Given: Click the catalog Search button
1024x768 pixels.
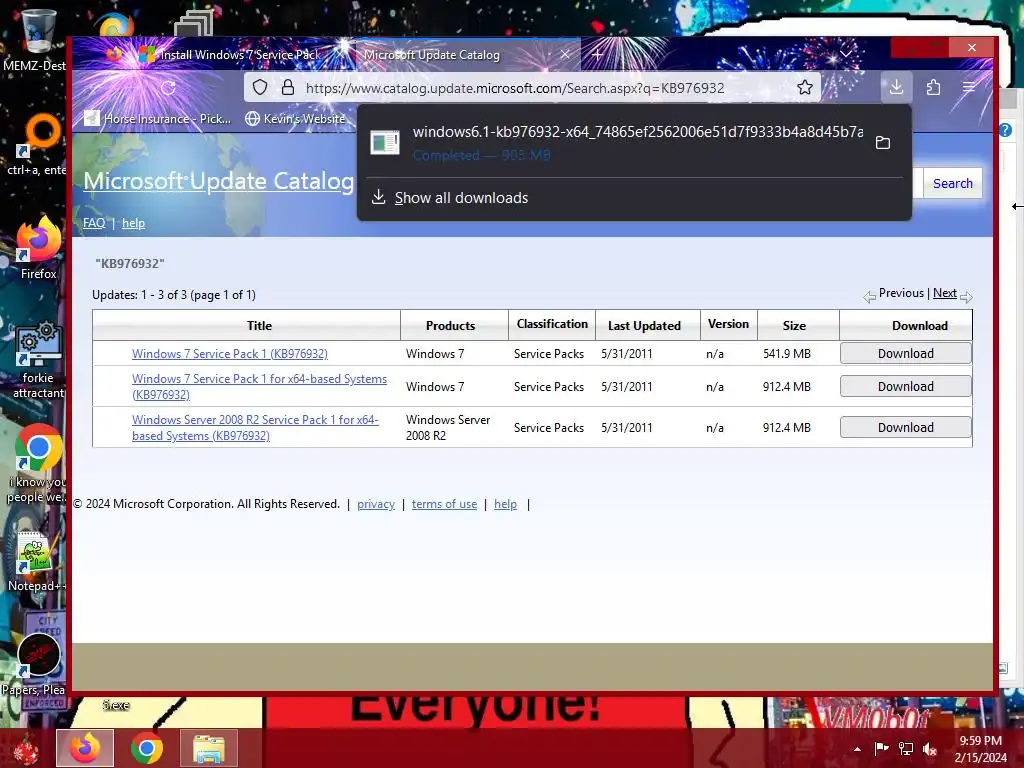Looking at the screenshot, I should click(952, 184).
